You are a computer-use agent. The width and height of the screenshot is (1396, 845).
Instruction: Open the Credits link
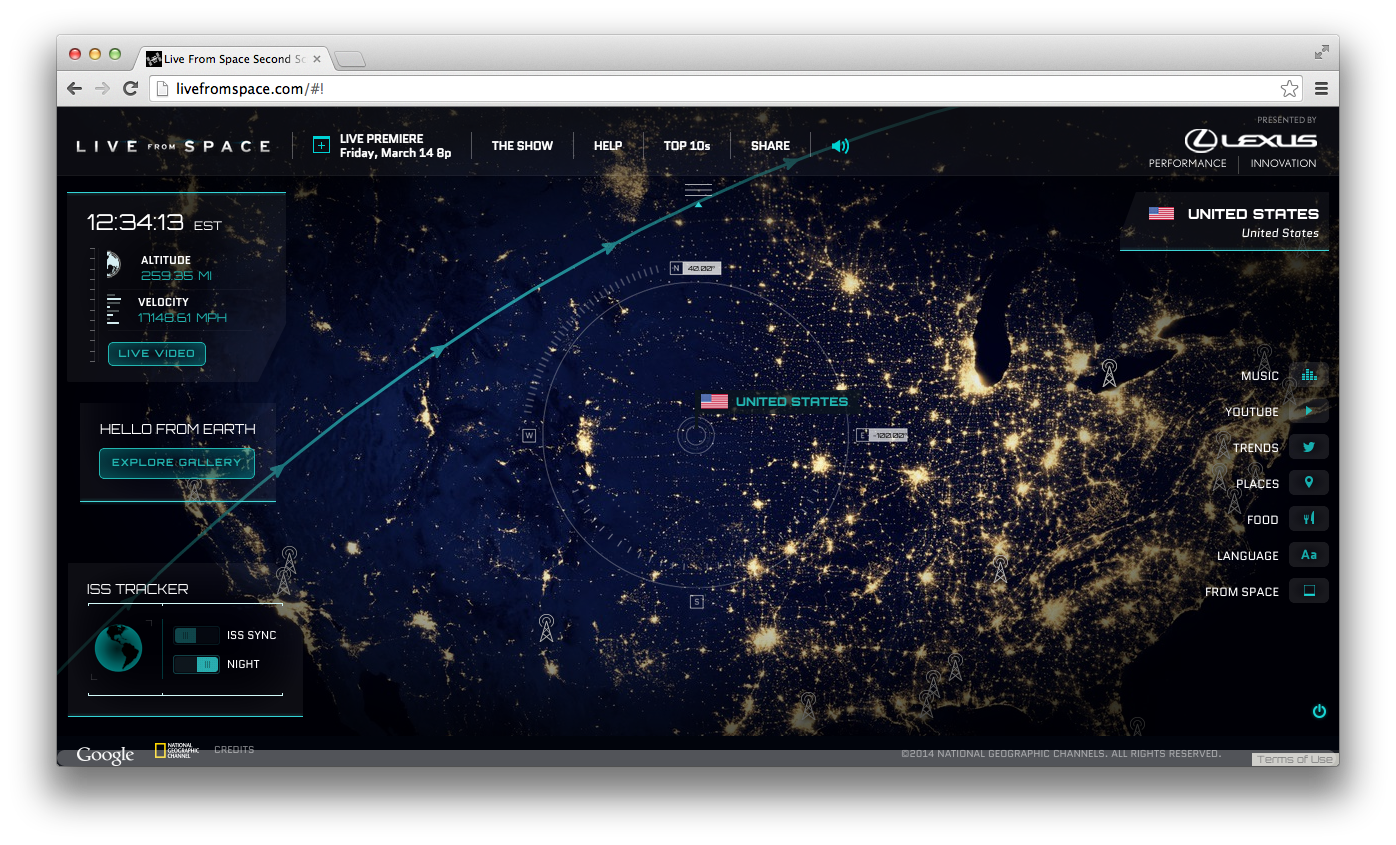234,750
